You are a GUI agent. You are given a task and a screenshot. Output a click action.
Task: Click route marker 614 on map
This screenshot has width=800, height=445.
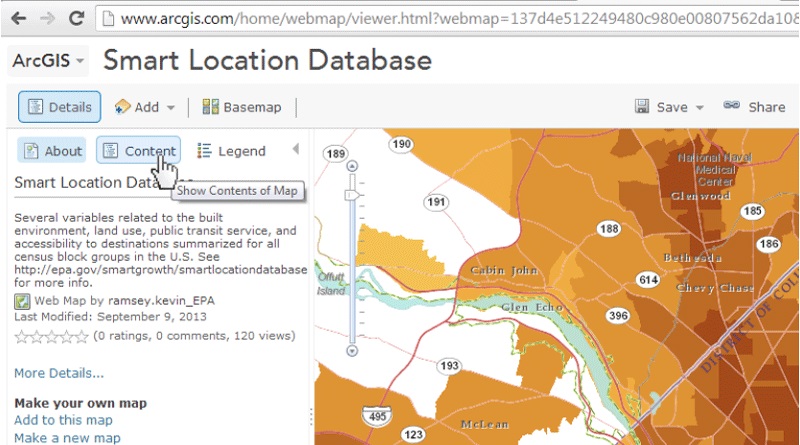coord(648,280)
